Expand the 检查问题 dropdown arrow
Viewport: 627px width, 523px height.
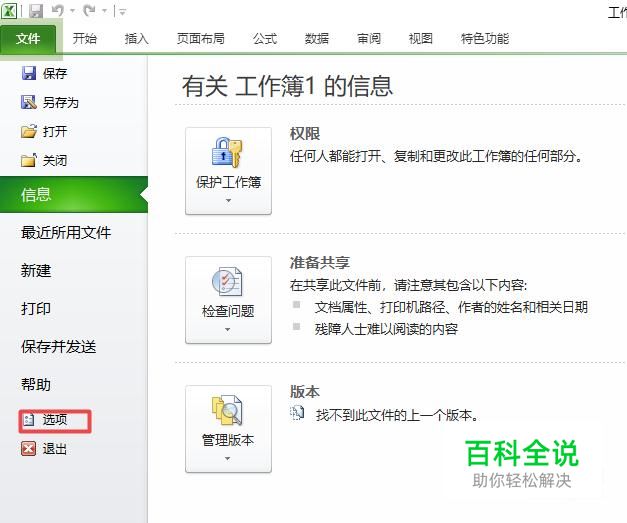tap(228, 329)
